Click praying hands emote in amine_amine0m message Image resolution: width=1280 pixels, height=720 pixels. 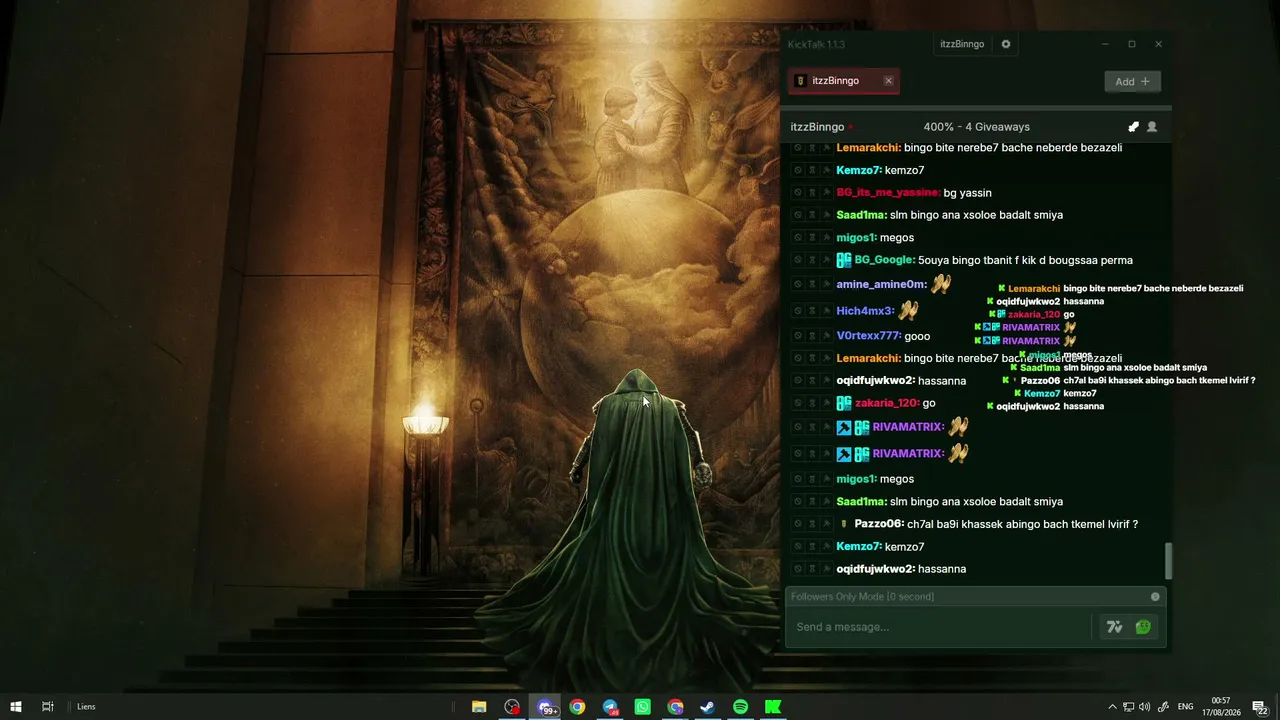940,285
